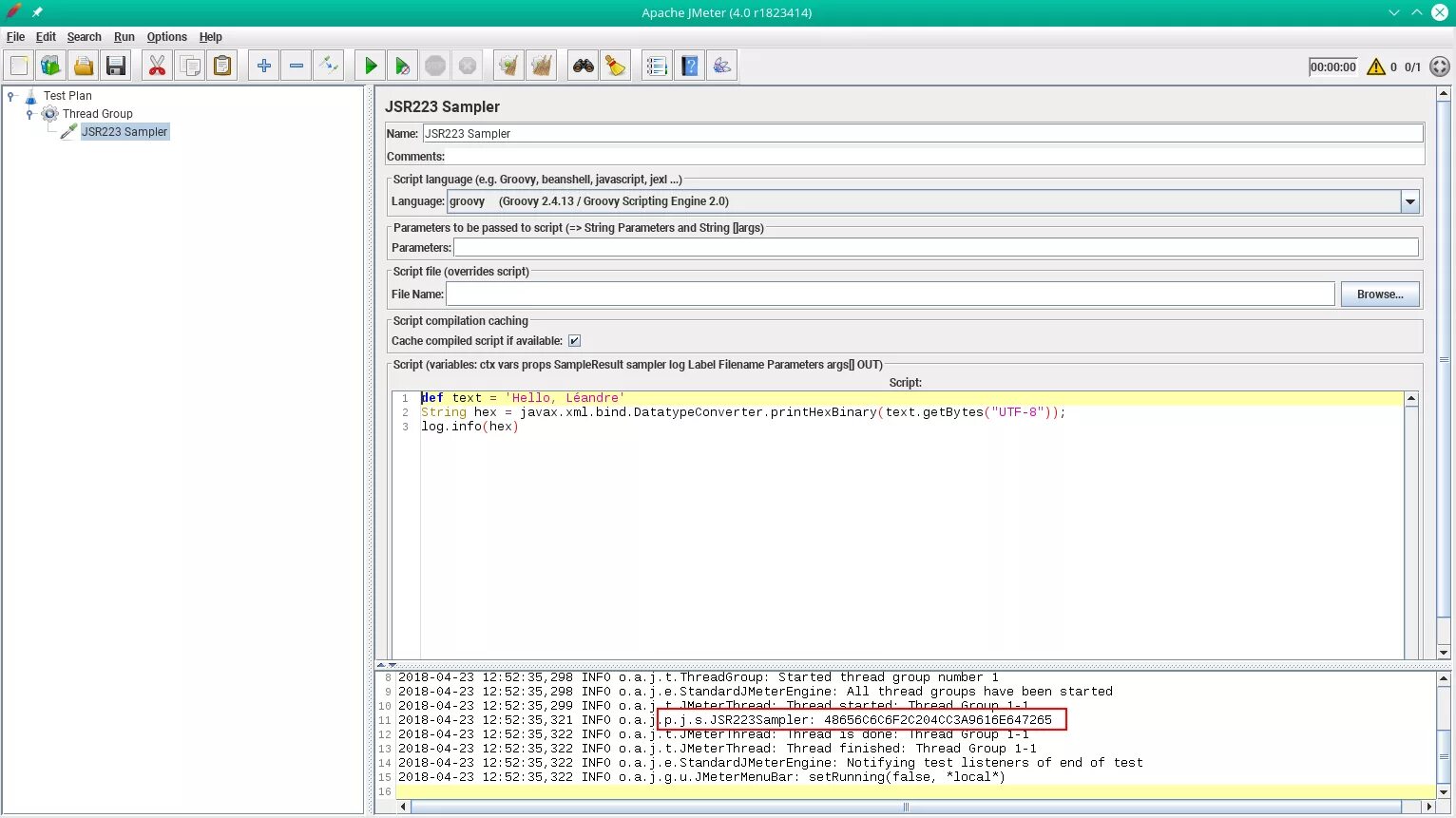Clear results with single broom icon
Image resolution: width=1456 pixels, height=818 pixels.
509,66
